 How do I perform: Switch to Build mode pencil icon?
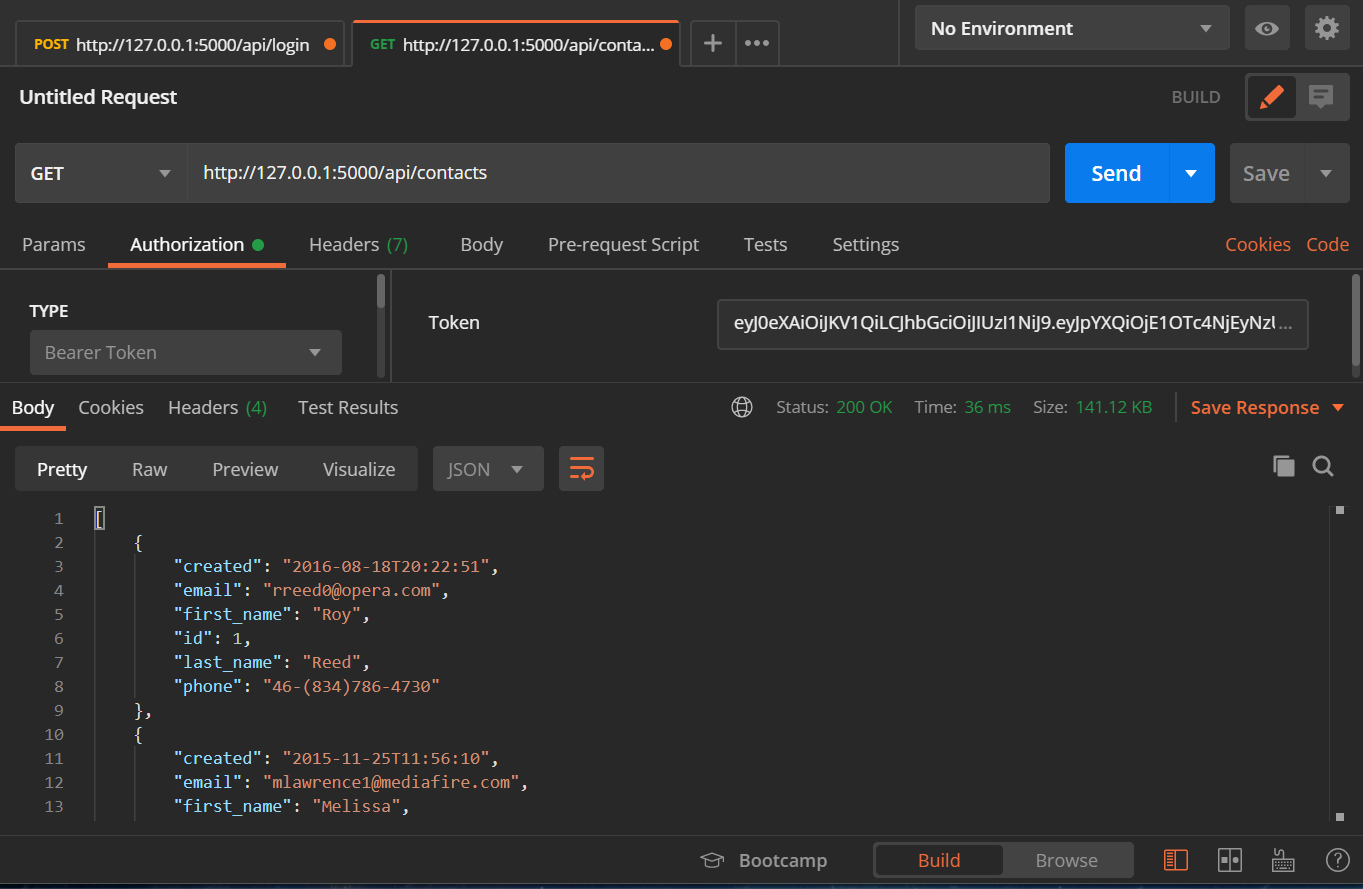[1272, 97]
